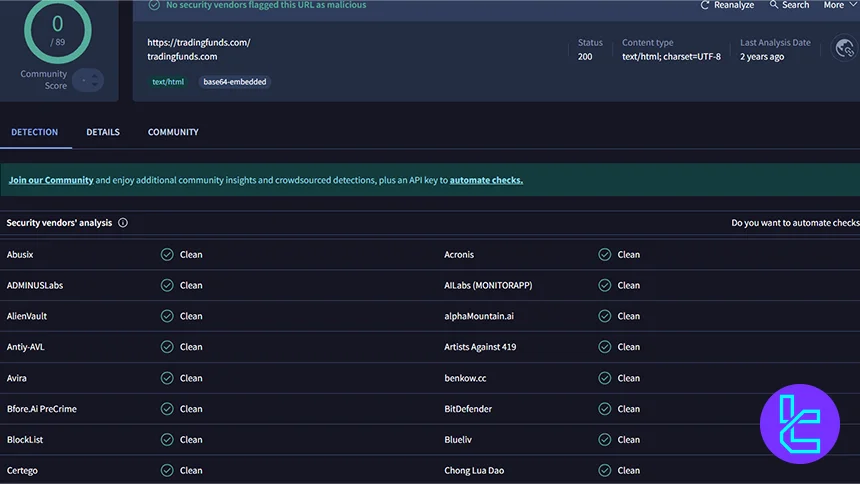Click the Antiy-AVL vendor name
Viewport: 860px width, 484px height.
[25, 347]
